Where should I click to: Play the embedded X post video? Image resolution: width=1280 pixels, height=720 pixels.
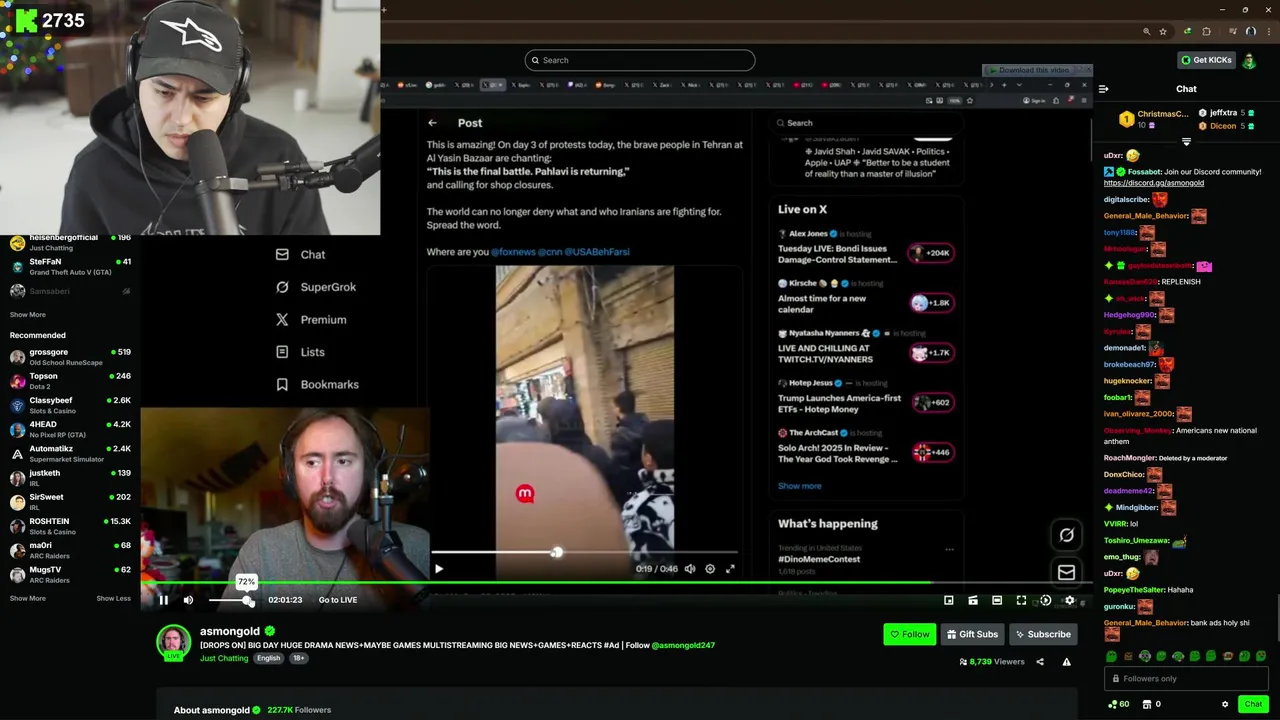[x=438, y=569]
